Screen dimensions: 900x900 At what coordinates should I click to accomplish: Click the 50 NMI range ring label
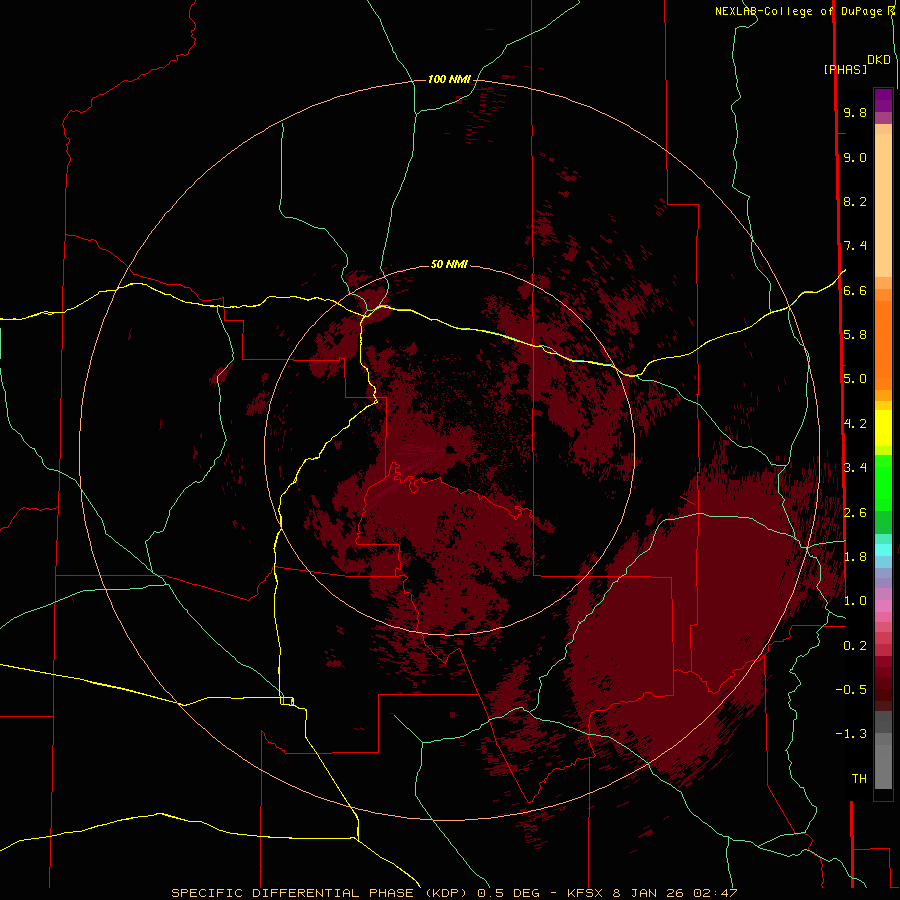(449, 264)
